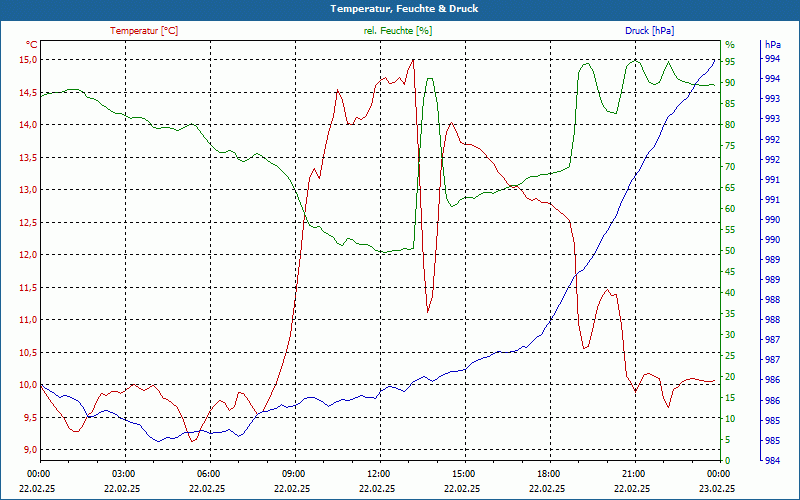Click the 12,0 temperature axis value
Viewport: 800px width, 500px height.
click(29, 255)
